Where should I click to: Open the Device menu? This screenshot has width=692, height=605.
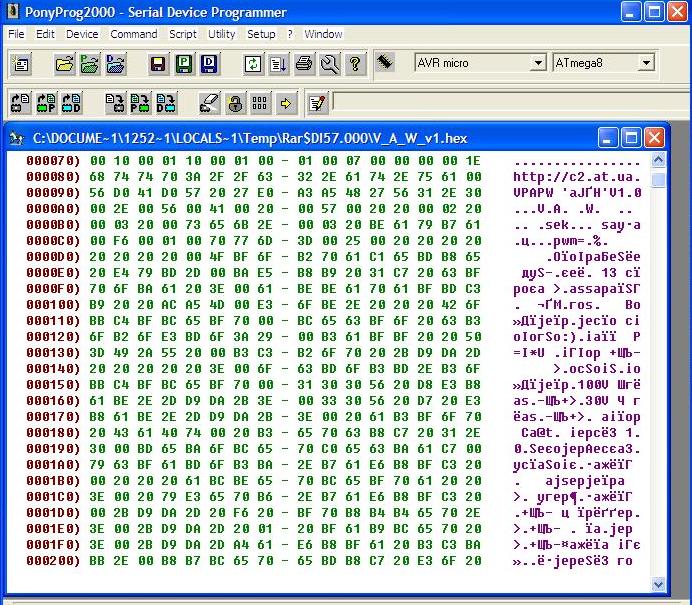click(82, 34)
